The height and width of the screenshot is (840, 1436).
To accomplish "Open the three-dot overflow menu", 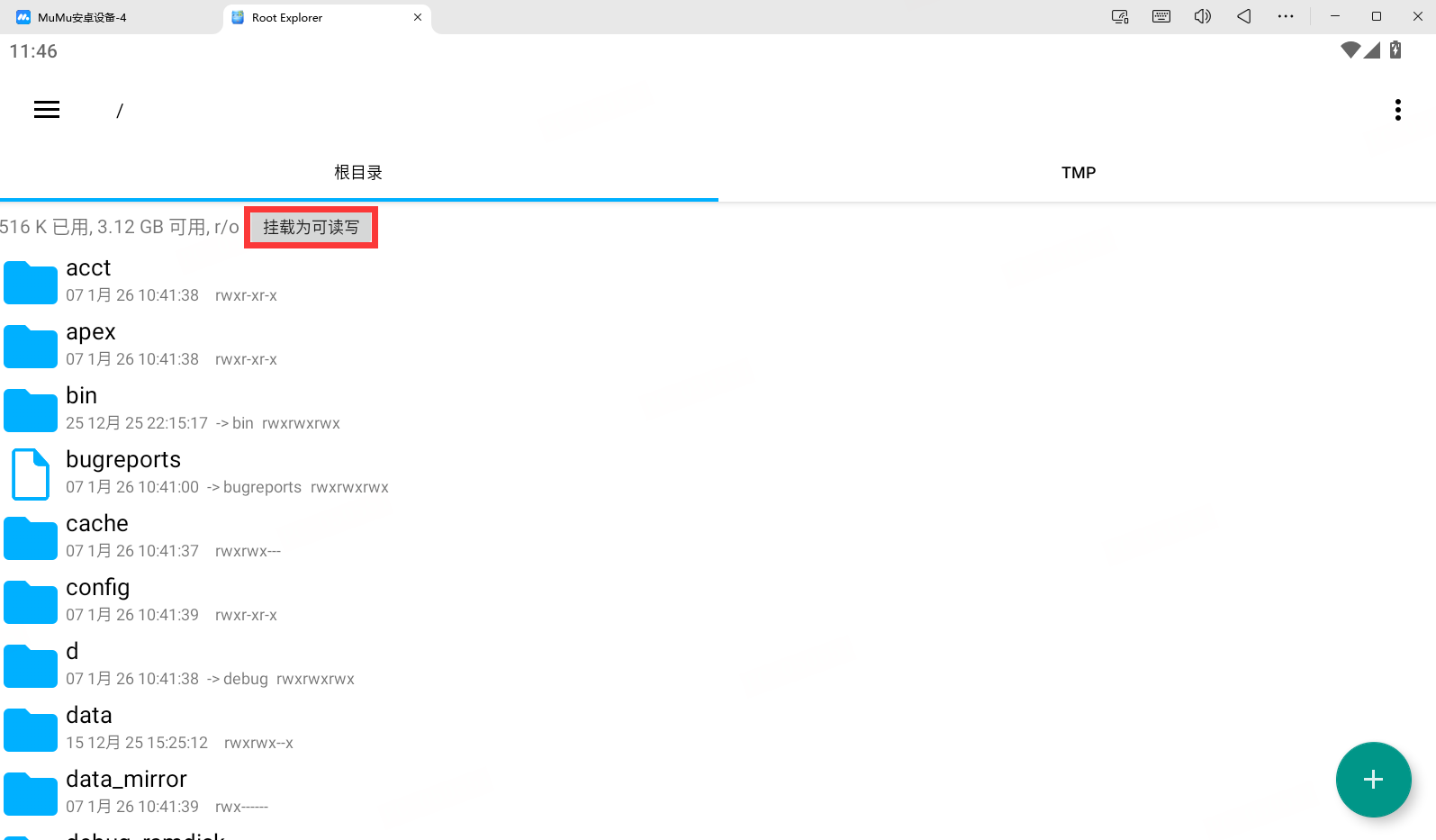I will [x=1397, y=110].
